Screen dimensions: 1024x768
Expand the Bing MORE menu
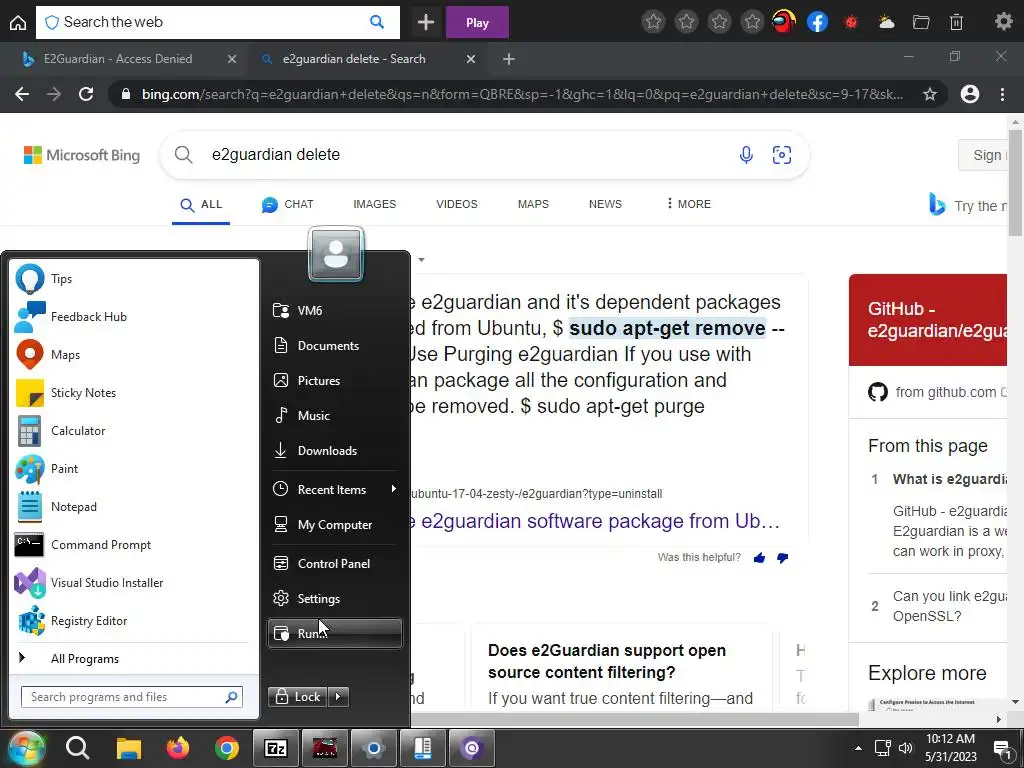688,204
